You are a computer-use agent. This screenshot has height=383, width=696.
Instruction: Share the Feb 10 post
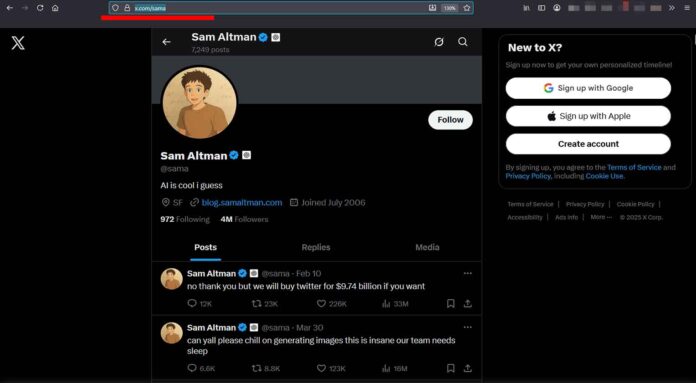[x=467, y=304]
